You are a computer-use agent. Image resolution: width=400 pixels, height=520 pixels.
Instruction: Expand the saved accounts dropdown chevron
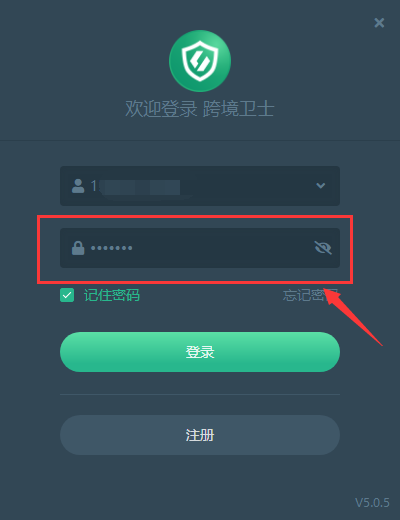pos(321,186)
